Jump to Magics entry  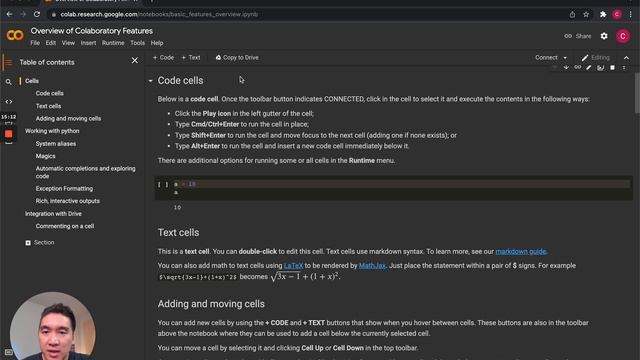[45, 156]
